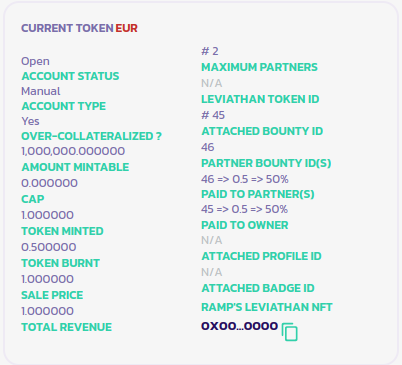Click the Token Minted label
The image size is (402, 365).
pyautogui.click(x=62, y=231)
